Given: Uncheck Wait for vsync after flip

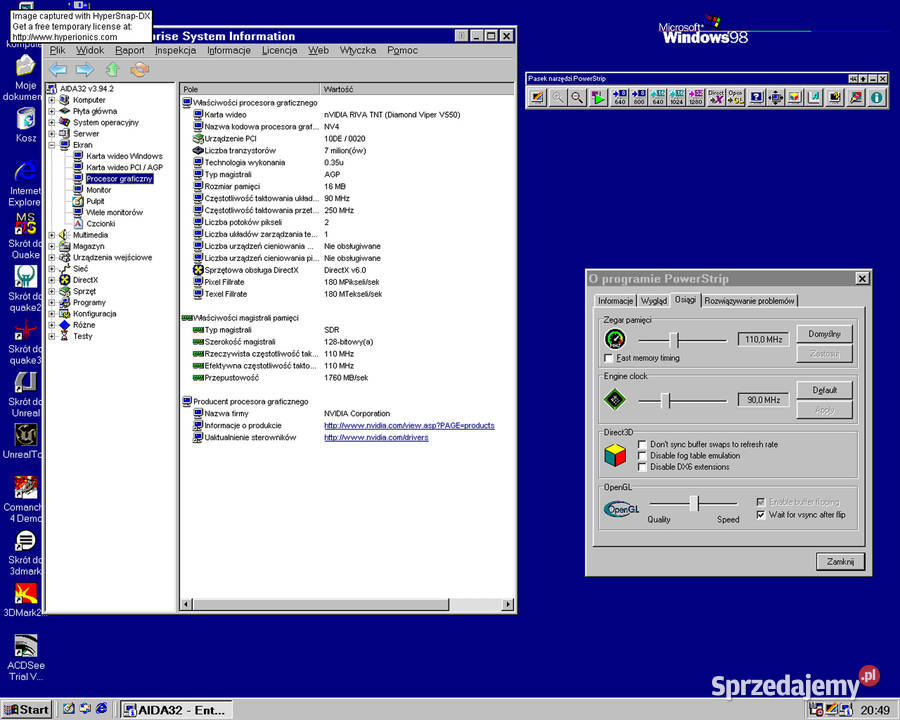Looking at the screenshot, I should pos(761,515).
